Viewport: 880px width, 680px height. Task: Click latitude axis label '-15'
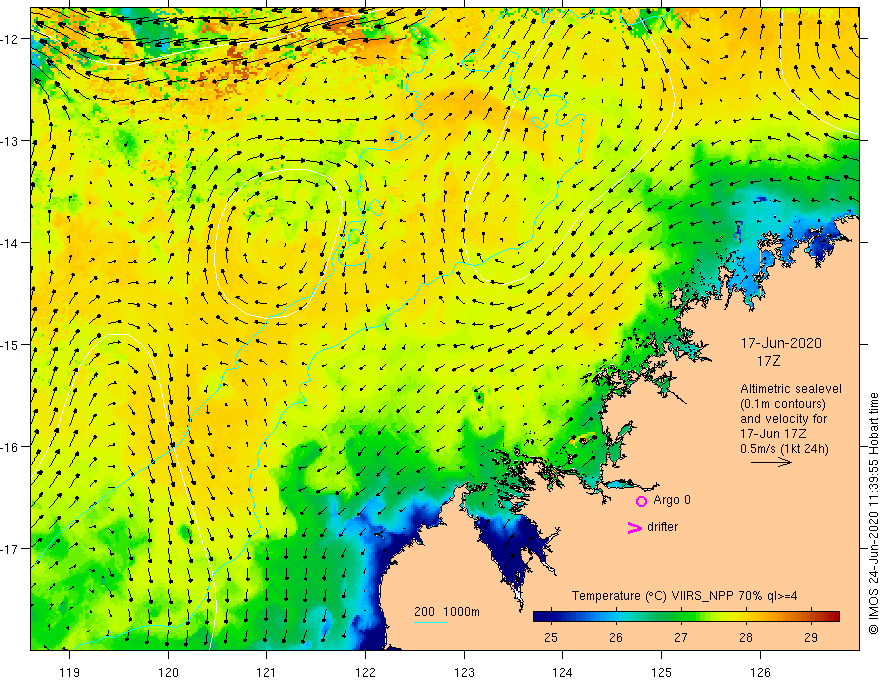point(10,344)
